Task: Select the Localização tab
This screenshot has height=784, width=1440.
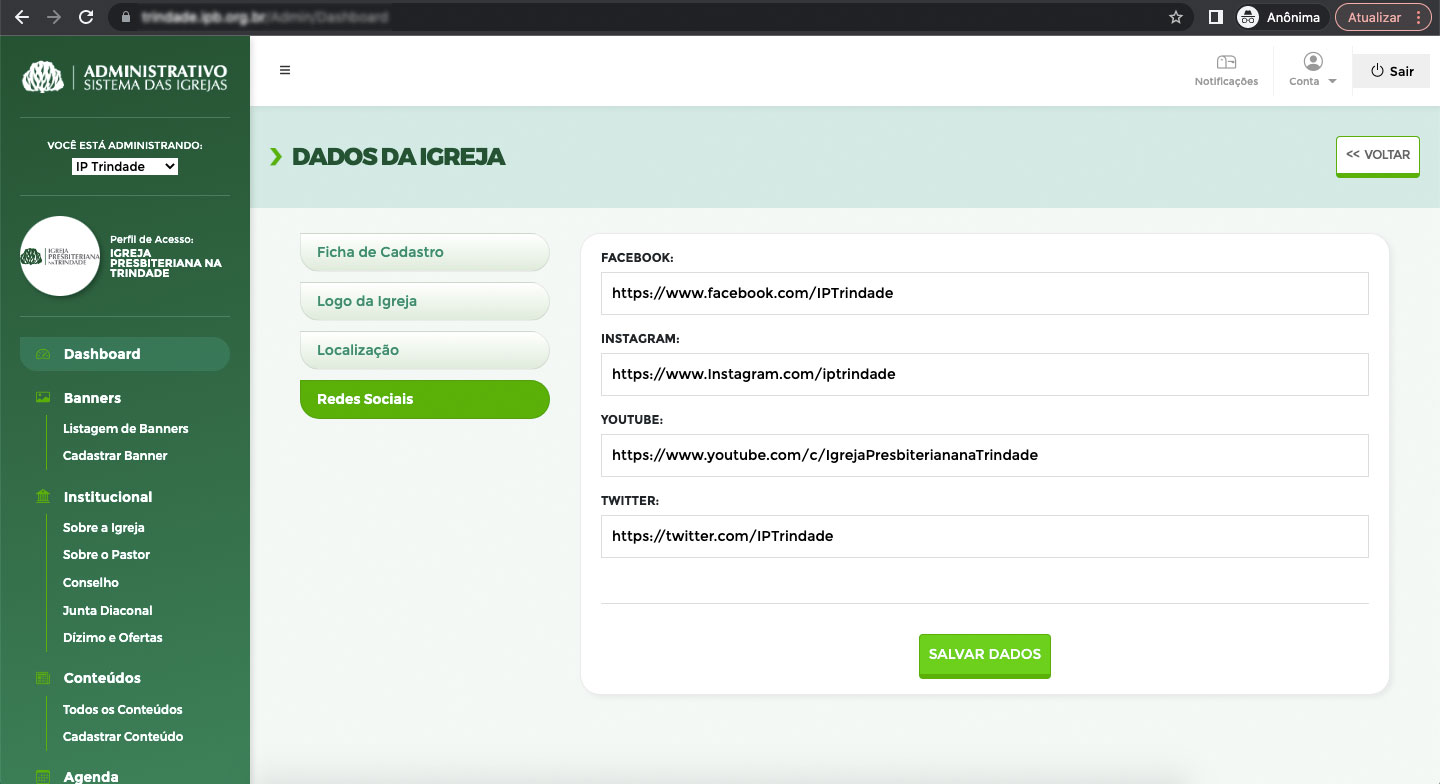Action: click(x=424, y=350)
